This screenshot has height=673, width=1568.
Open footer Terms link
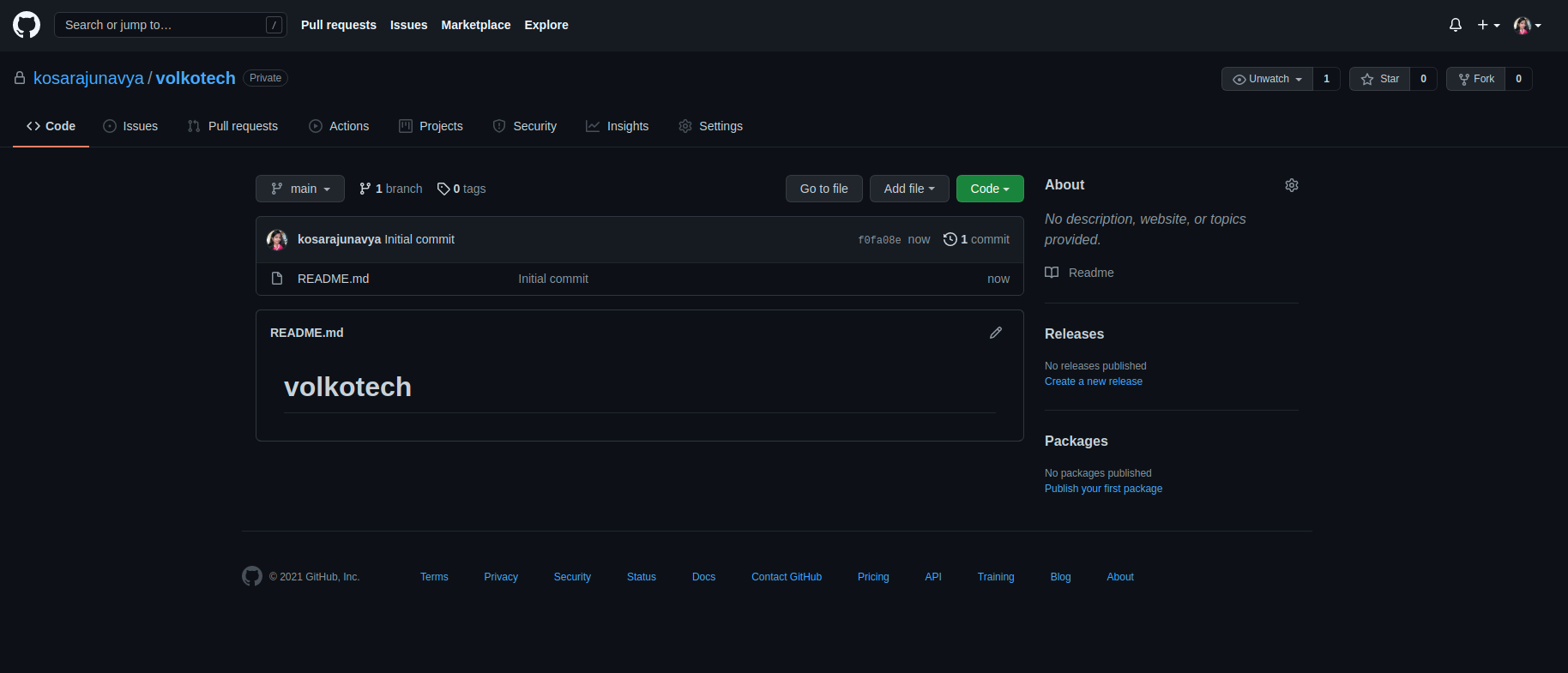(434, 577)
